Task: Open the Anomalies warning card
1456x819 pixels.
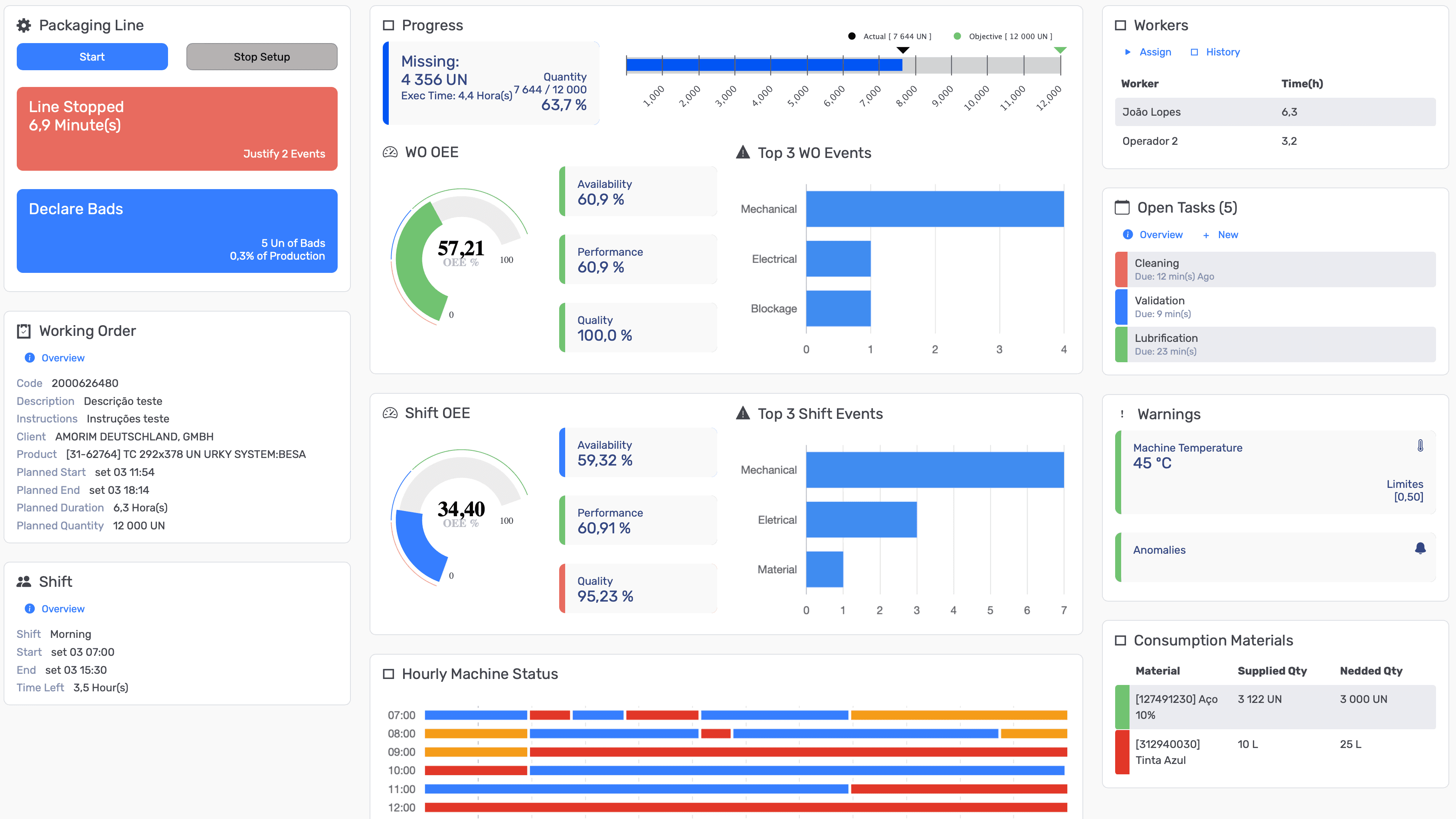Action: [x=1275, y=557]
